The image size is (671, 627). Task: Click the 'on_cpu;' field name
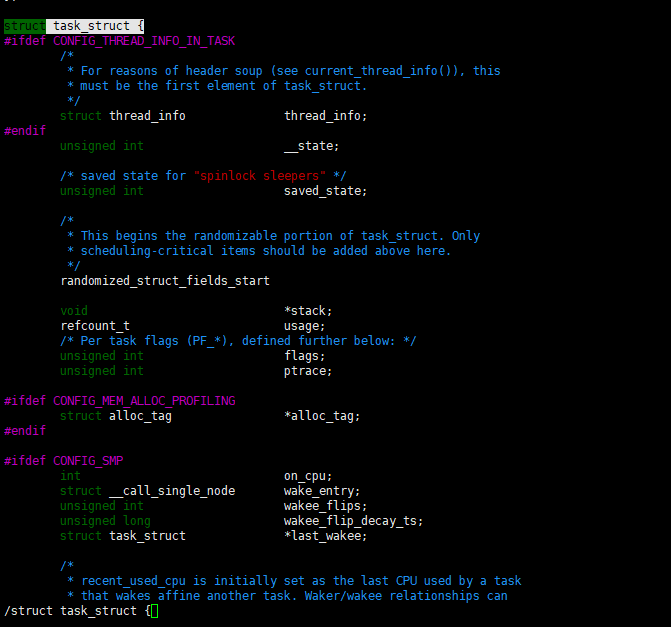click(x=308, y=476)
